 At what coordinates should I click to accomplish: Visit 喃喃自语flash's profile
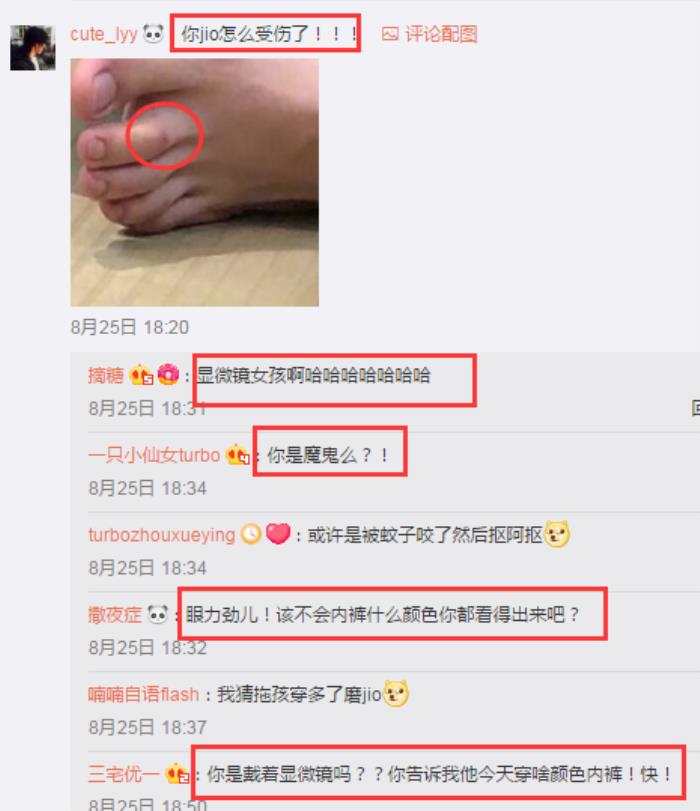pos(143,694)
